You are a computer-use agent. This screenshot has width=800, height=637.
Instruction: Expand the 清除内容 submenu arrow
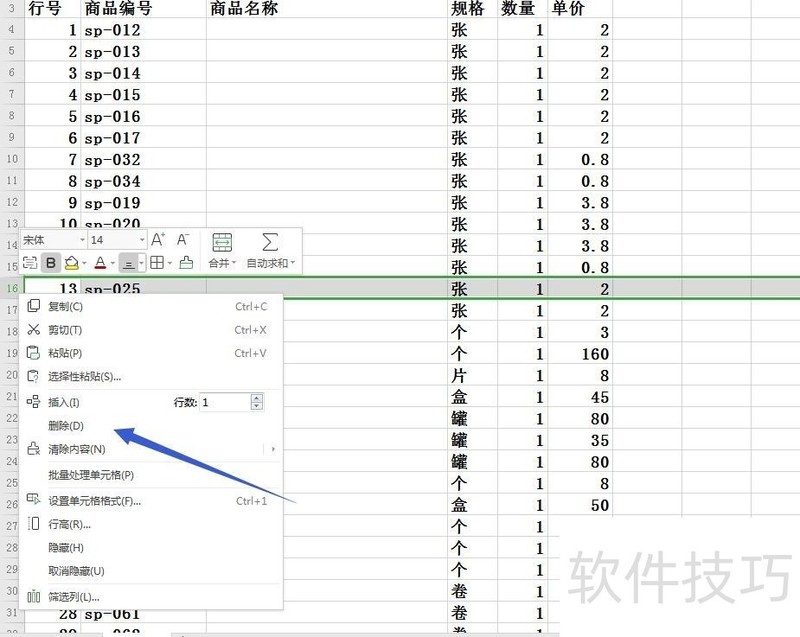coord(273,449)
